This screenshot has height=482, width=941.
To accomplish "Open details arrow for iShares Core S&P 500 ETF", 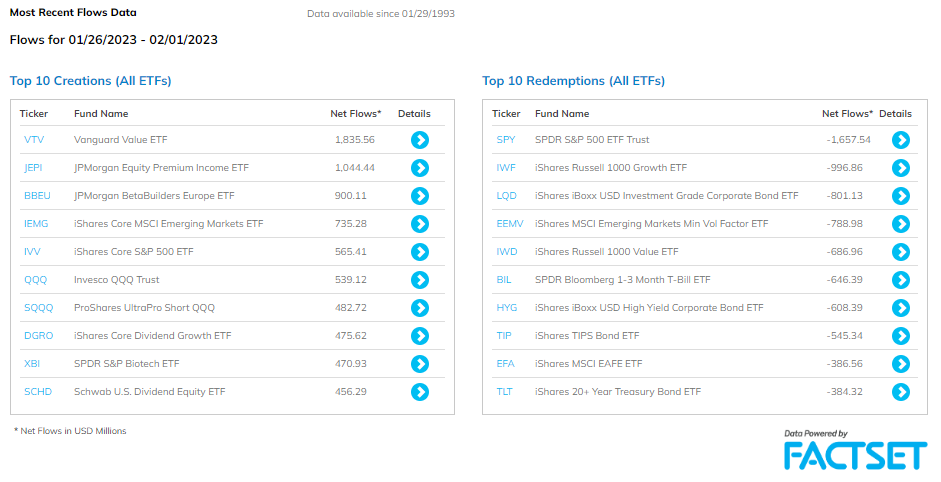I will point(420,252).
